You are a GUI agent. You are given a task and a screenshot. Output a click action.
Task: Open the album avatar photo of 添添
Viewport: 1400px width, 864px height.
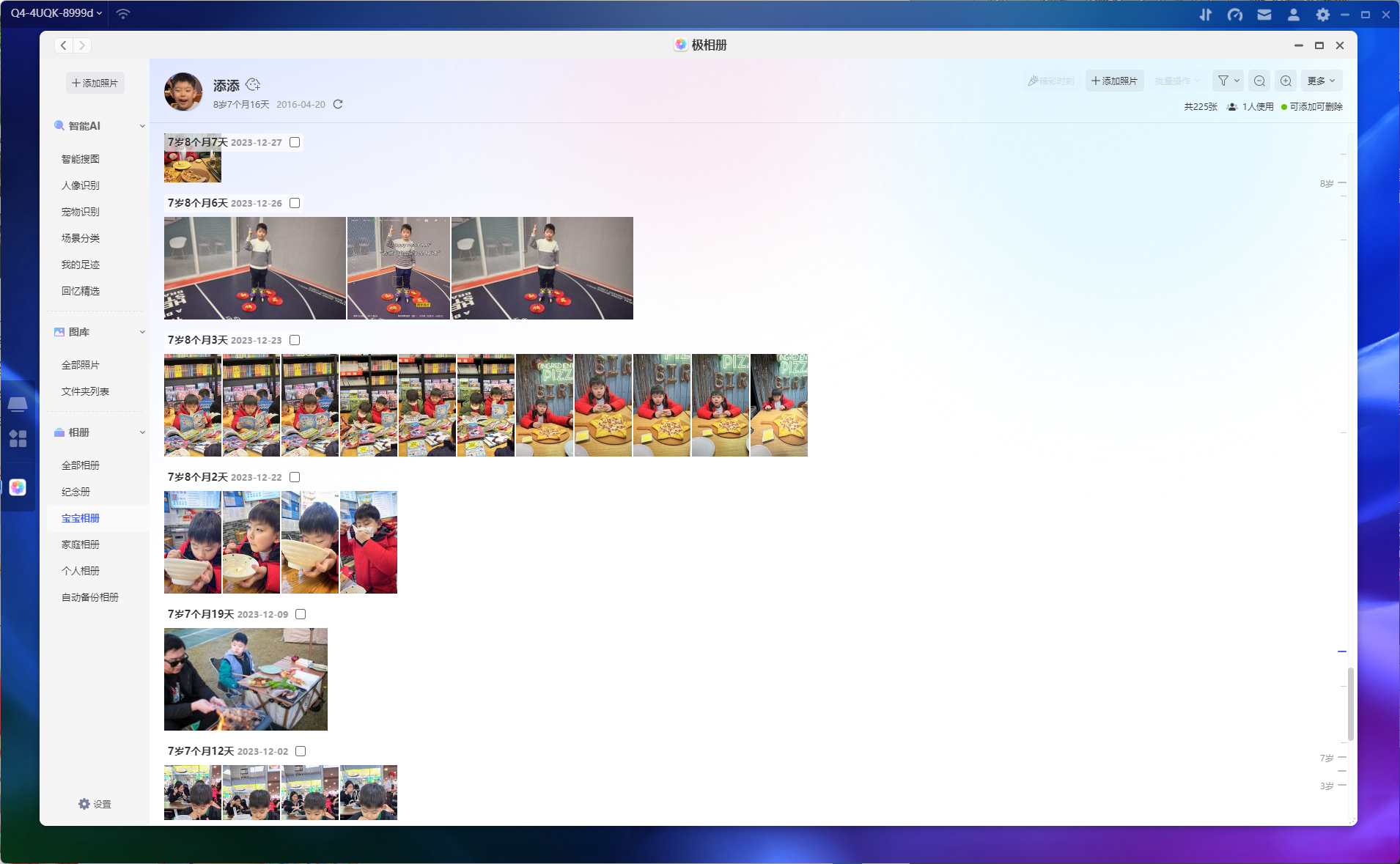(183, 92)
